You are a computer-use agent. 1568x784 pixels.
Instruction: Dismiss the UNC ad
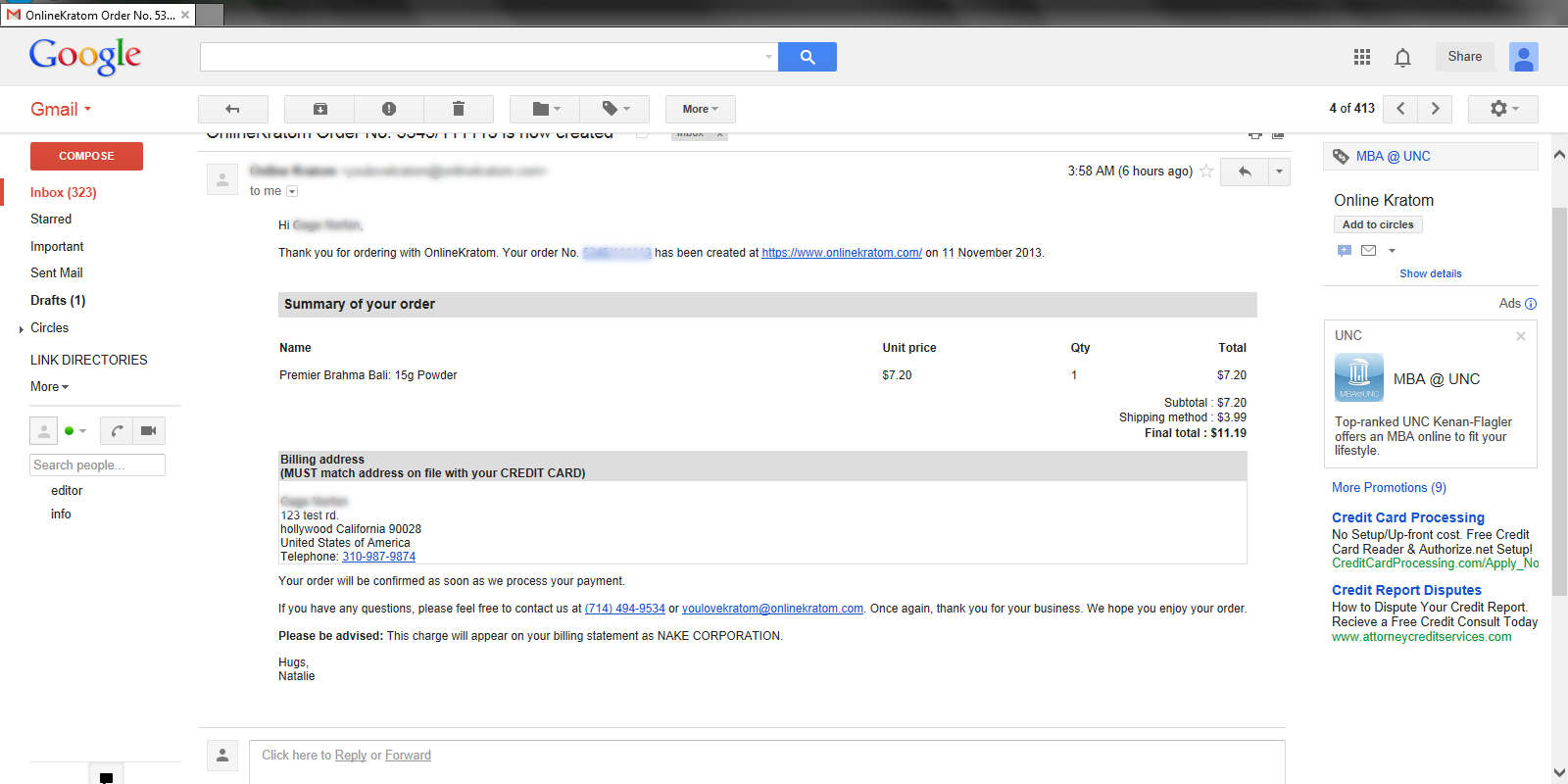(x=1521, y=336)
